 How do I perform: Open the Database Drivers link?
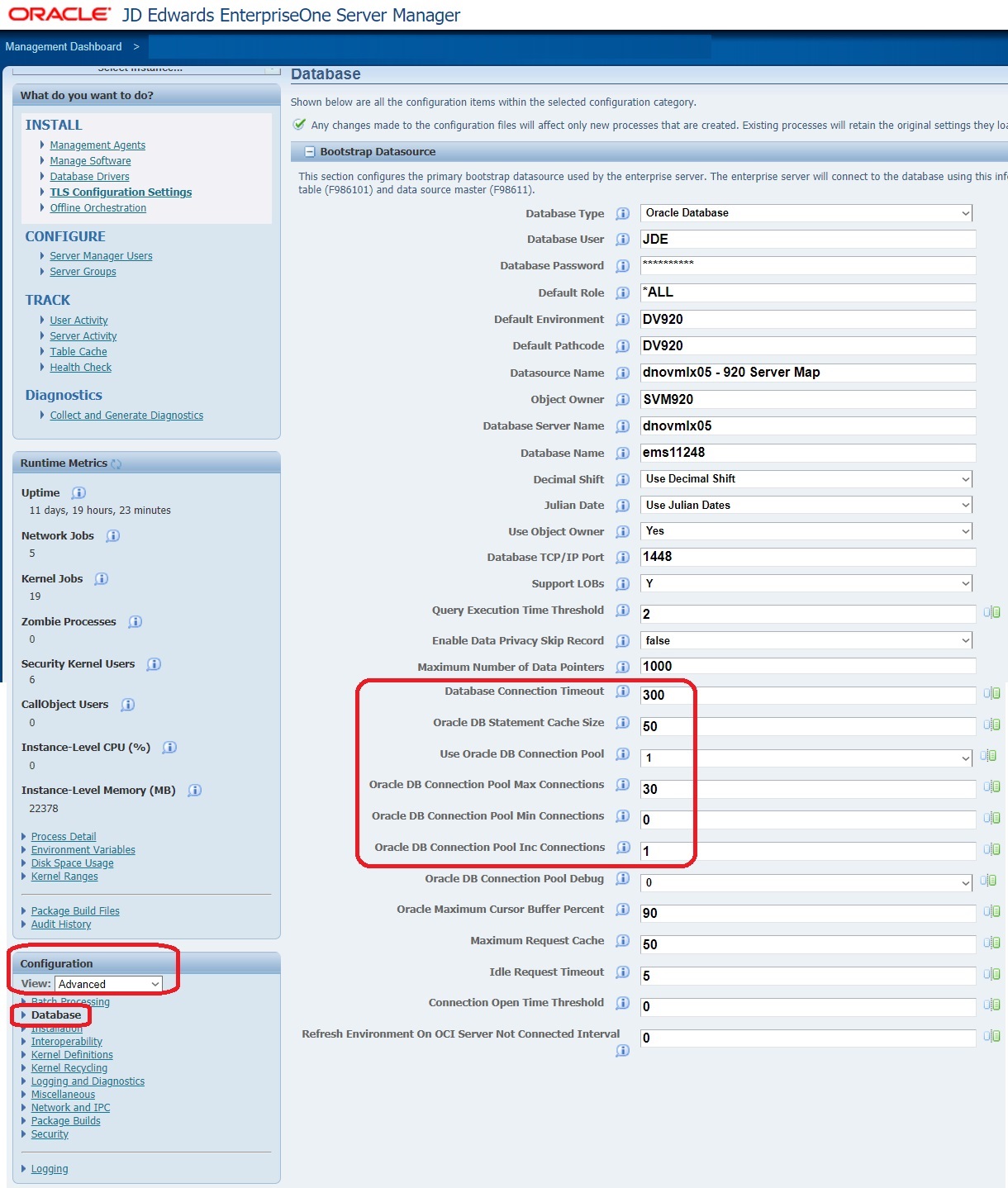[89, 177]
